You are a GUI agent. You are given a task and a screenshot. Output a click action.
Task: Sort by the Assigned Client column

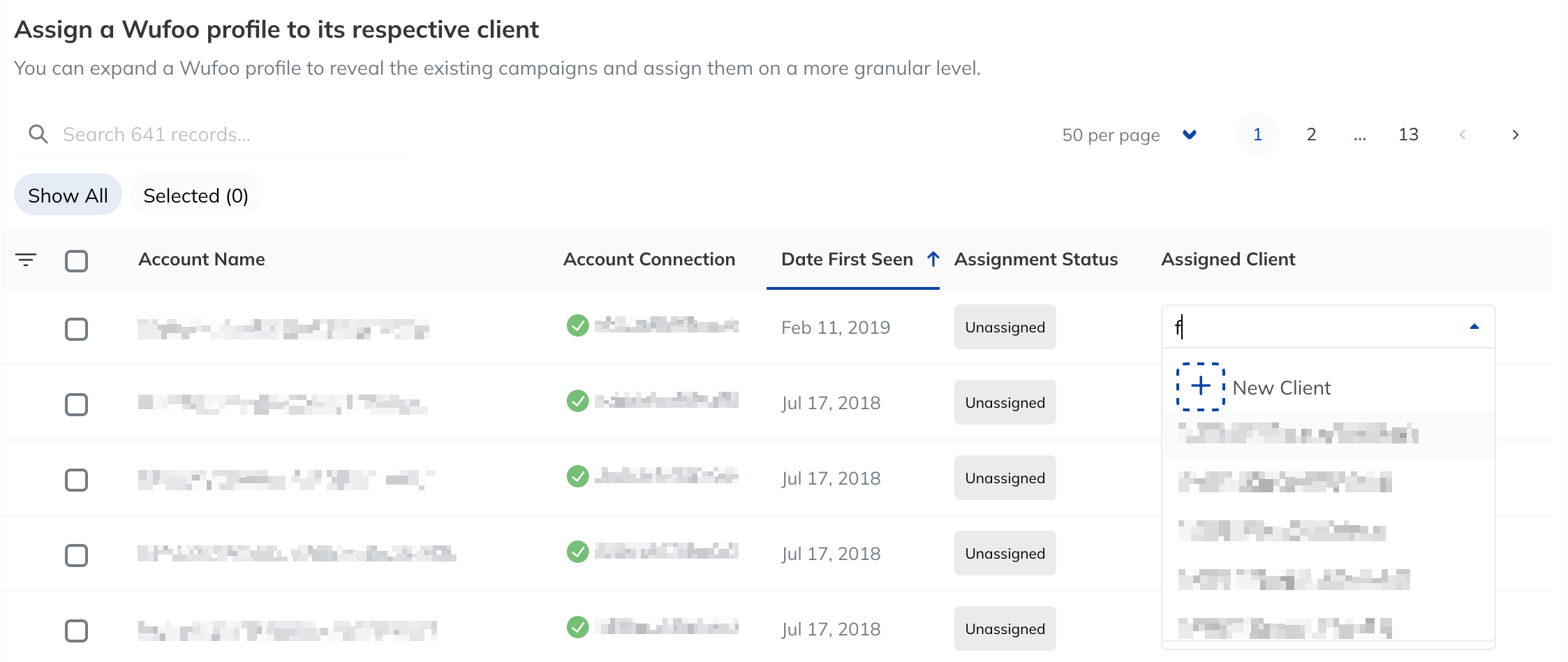click(x=1228, y=259)
